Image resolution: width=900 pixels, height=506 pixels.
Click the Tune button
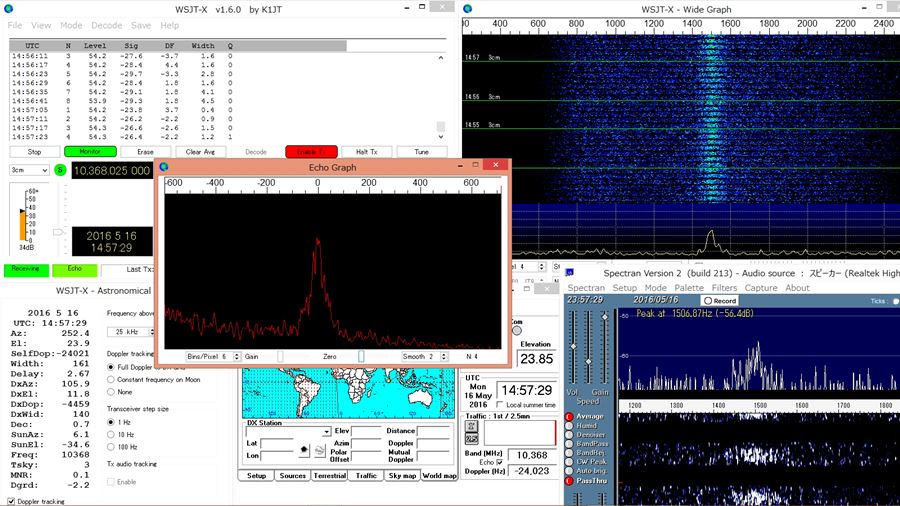[421, 152]
